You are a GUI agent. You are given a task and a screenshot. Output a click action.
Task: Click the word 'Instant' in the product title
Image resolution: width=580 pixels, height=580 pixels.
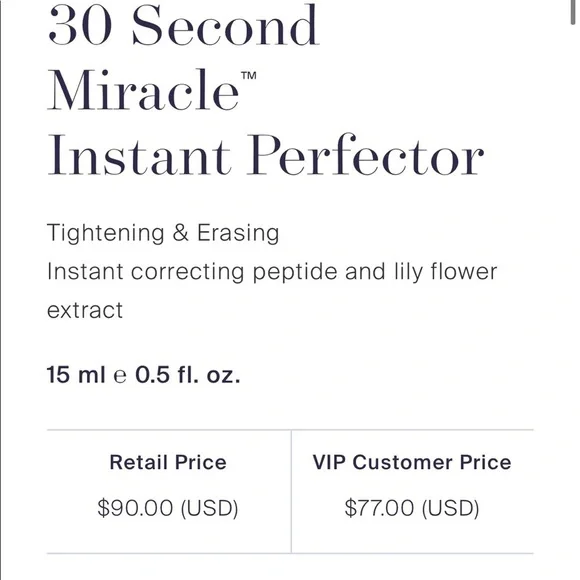(139, 155)
